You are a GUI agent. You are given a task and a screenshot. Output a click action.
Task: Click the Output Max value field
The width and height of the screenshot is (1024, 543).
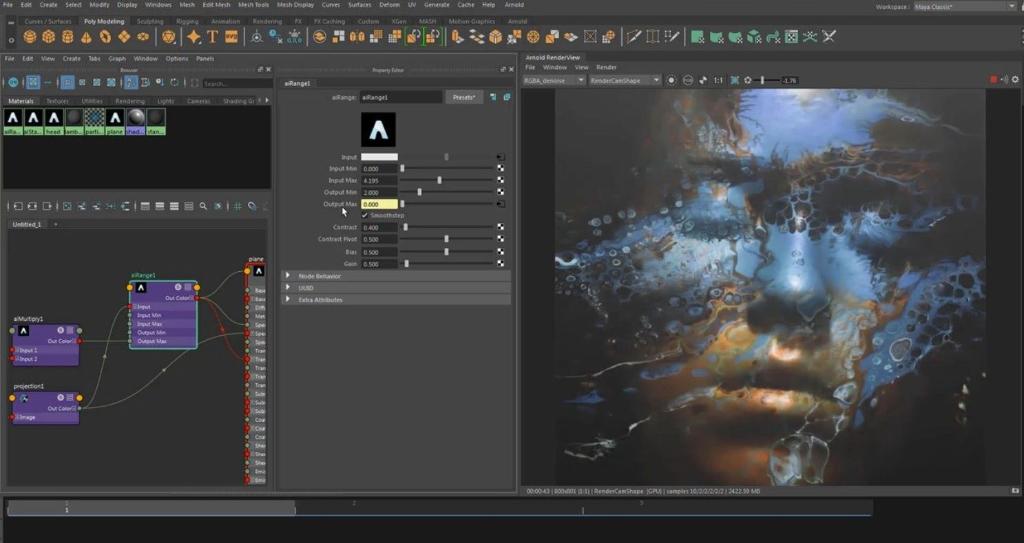(379, 204)
